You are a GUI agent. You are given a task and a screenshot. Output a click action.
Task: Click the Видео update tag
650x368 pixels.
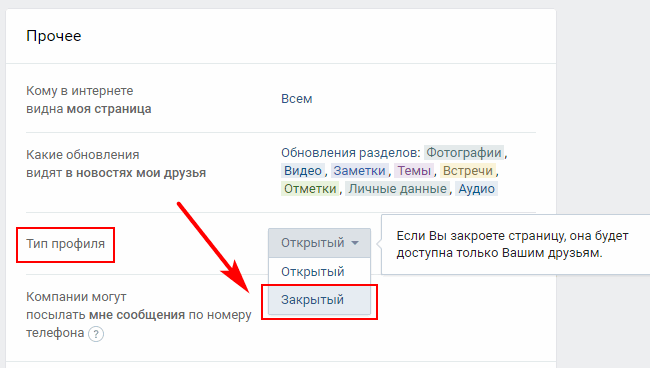pos(303,170)
